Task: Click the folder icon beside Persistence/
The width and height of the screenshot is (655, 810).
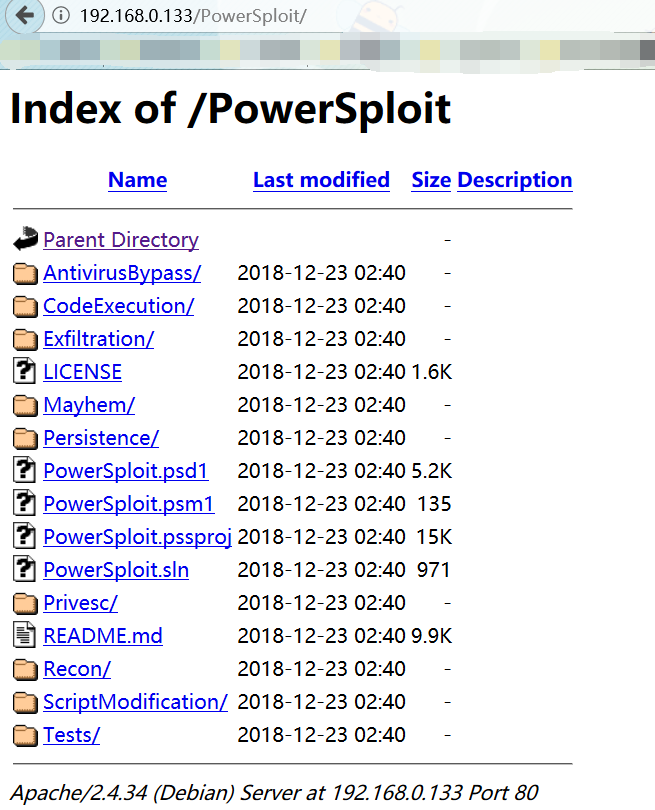Action: [25, 439]
